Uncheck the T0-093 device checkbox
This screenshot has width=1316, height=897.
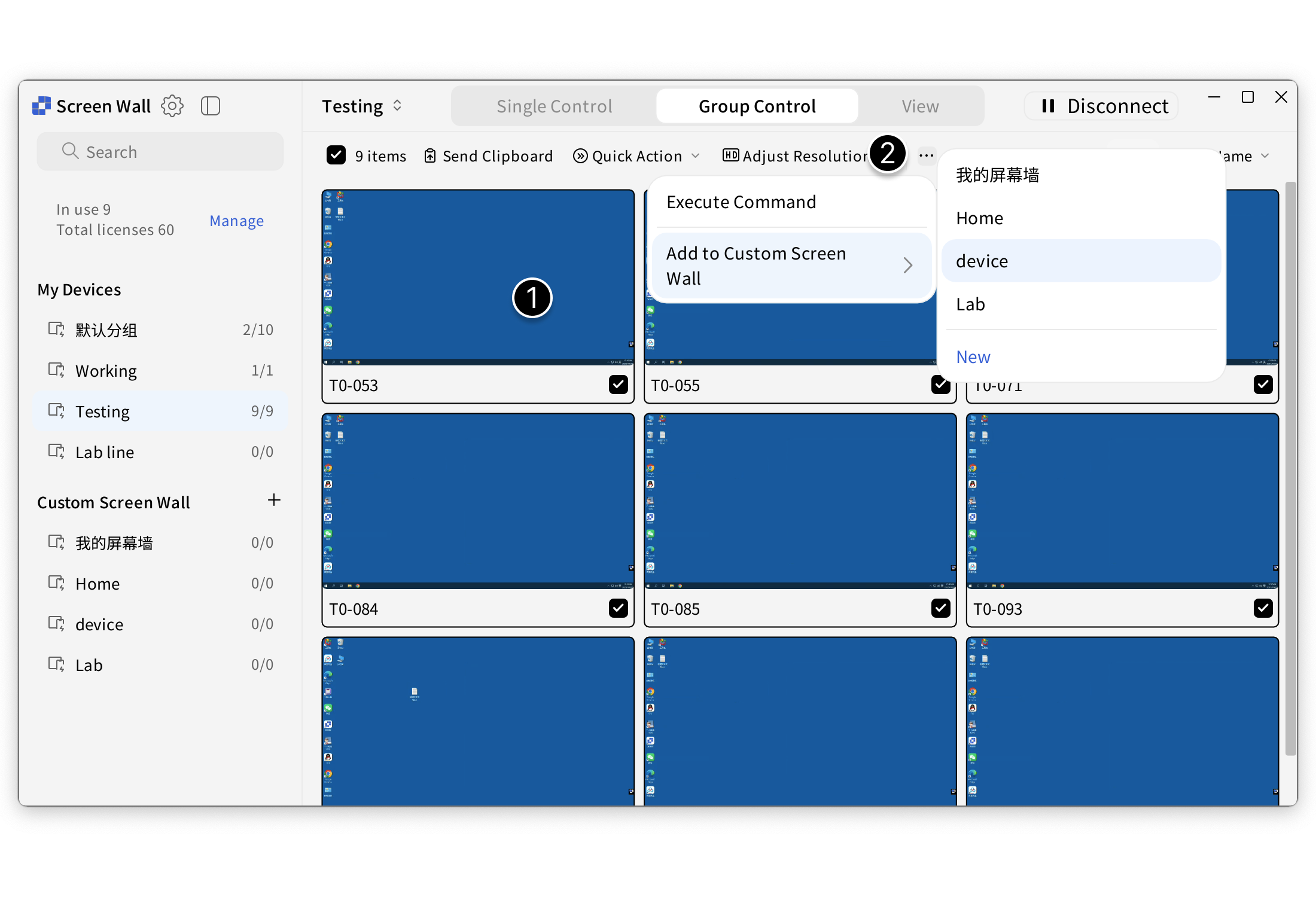pos(1263,608)
